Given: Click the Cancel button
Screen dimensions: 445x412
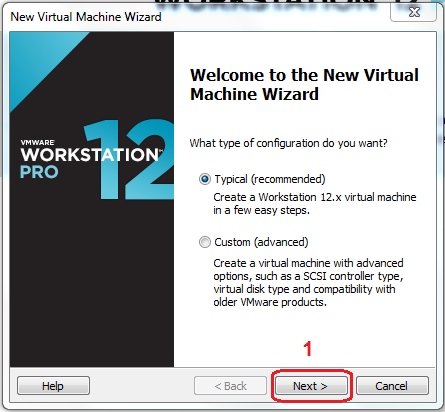Looking at the screenshot, I should (392, 386).
